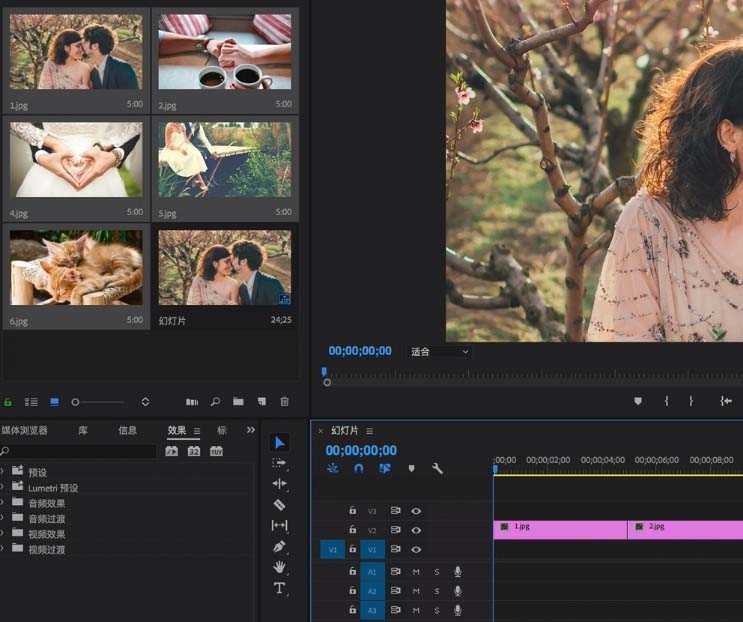Click program monitor playhead scrubber

point(324,371)
